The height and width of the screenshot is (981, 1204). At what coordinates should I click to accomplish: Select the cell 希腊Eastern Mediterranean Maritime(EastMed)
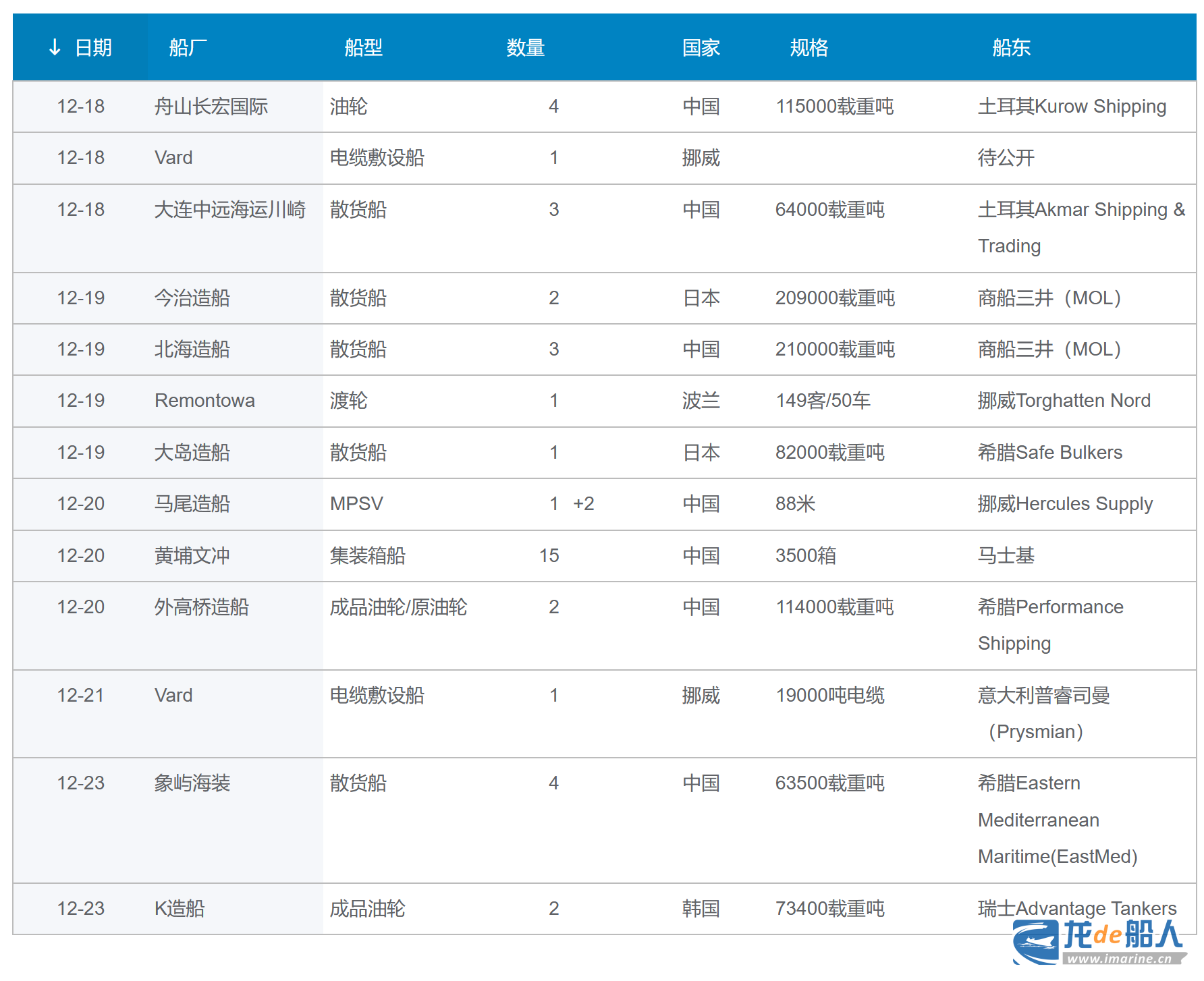pos(1058,820)
